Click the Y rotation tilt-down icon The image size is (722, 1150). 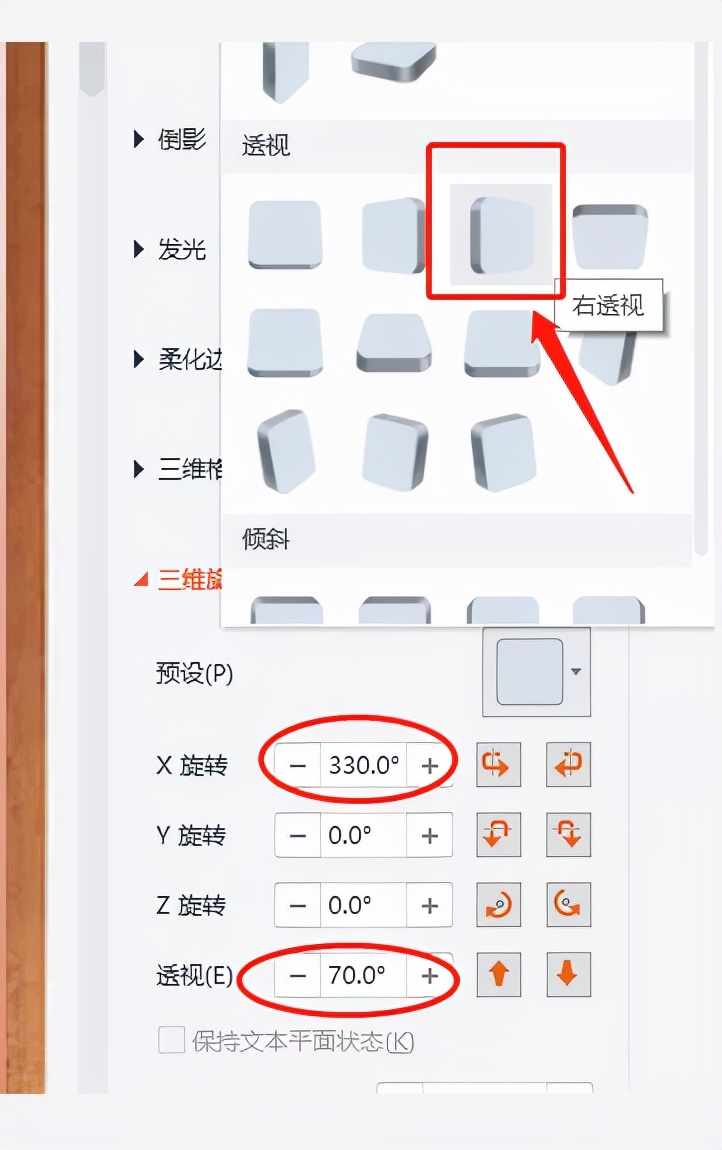[x=568, y=835]
